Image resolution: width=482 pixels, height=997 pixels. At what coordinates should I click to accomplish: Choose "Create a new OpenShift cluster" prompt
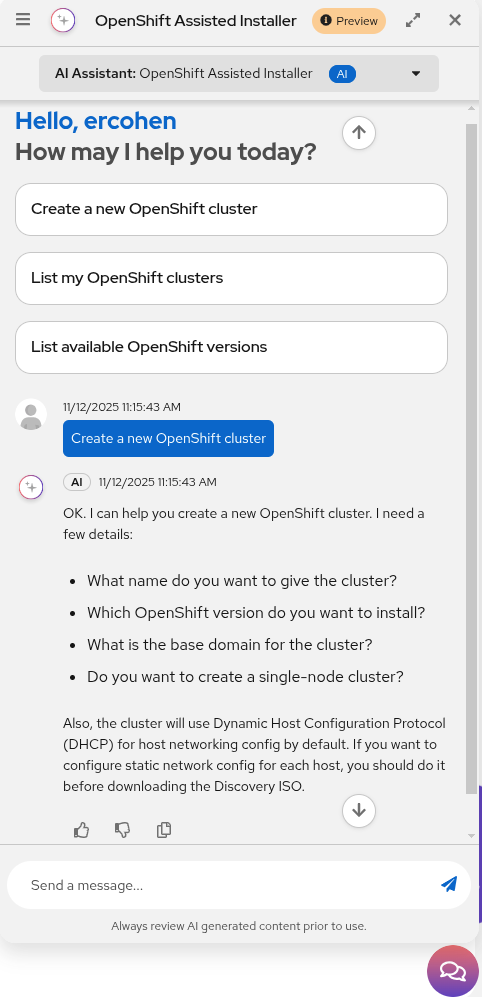(231, 209)
